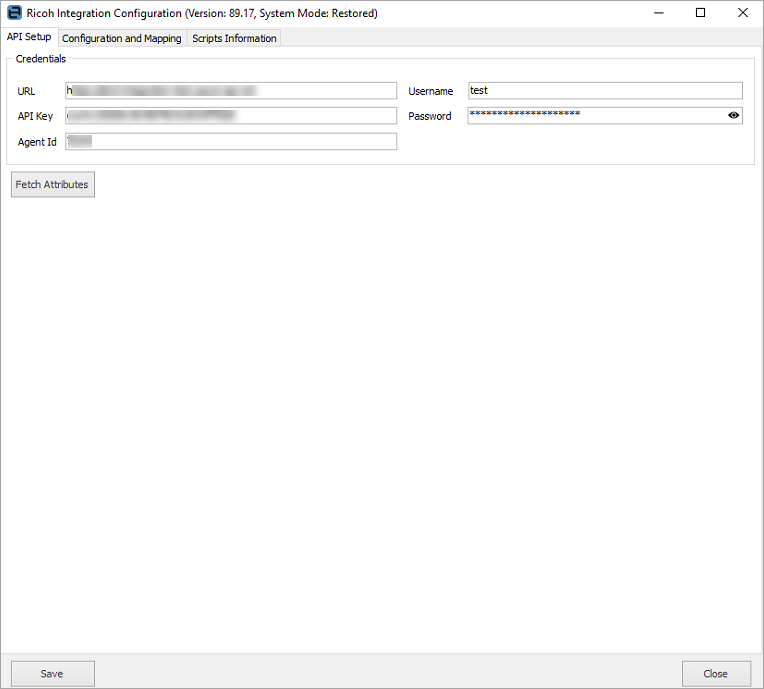Viewport: 764px width, 689px height.
Task: Click the Password label
Action: tap(430, 116)
